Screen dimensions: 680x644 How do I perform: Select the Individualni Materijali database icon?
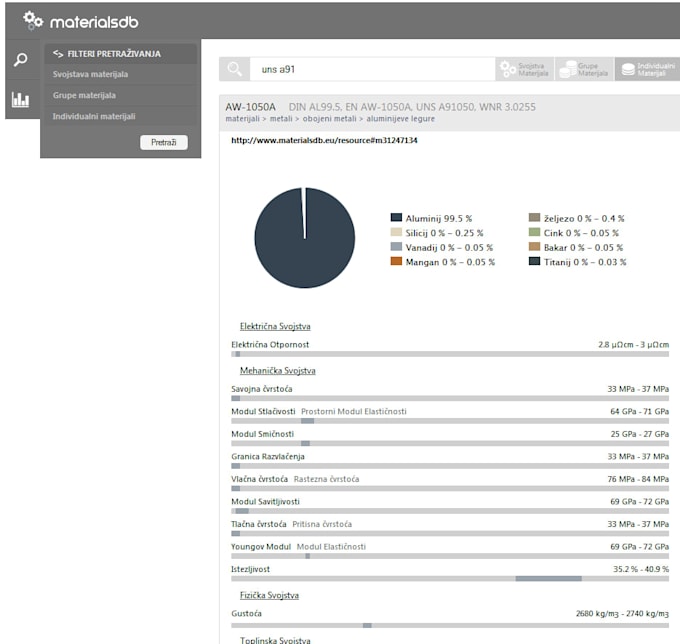[628, 69]
